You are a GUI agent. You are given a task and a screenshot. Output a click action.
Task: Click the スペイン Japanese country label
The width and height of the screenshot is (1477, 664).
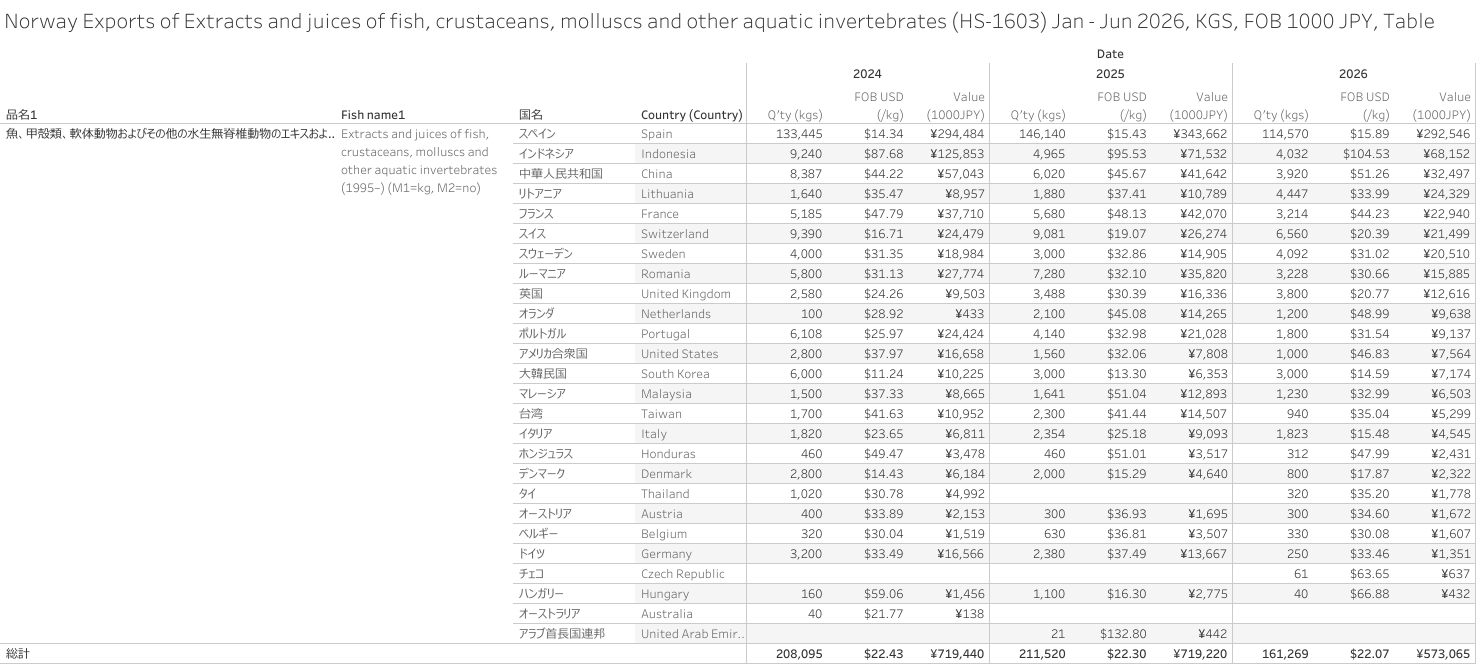[x=537, y=134]
